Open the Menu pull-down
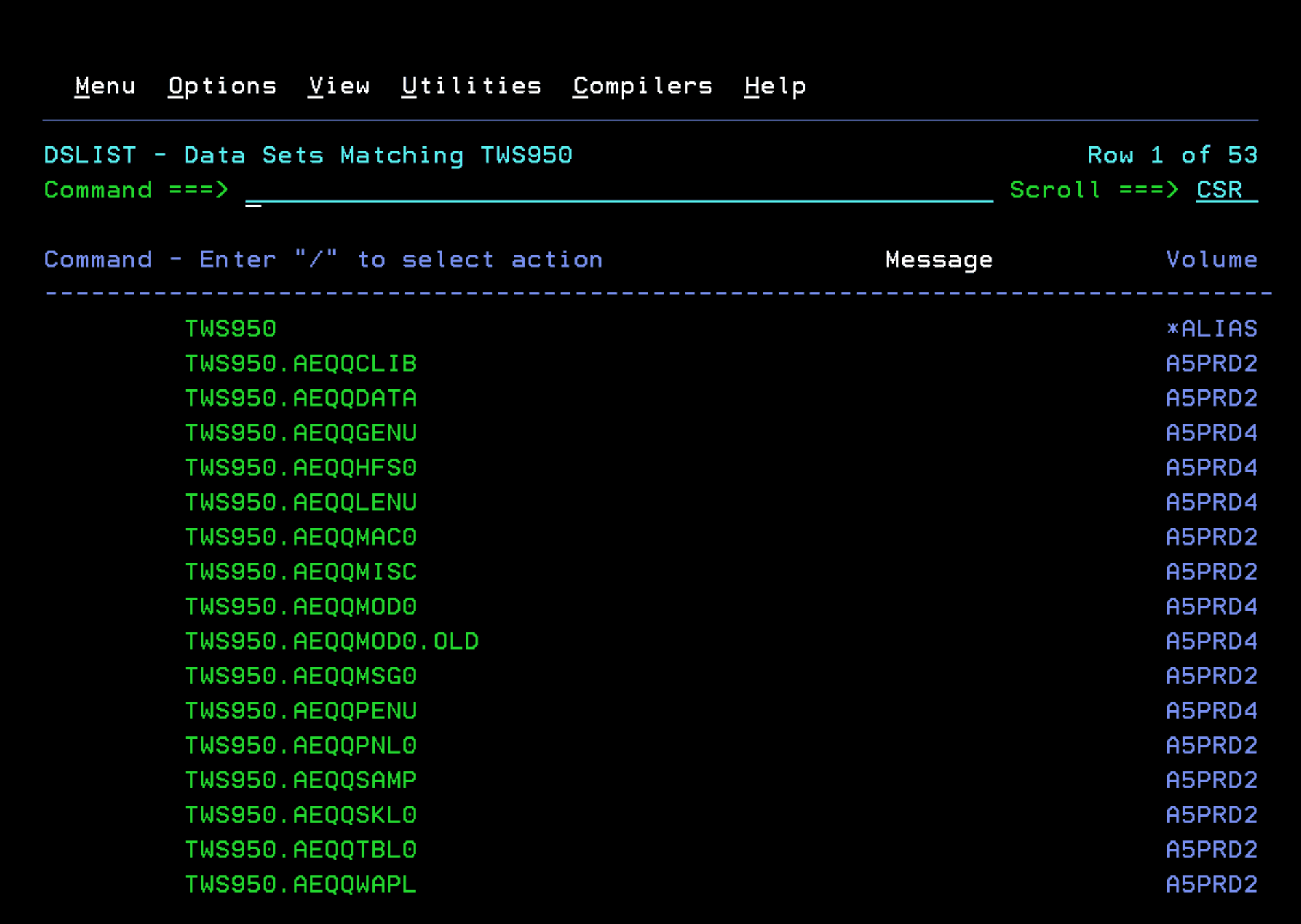 (105, 86)
